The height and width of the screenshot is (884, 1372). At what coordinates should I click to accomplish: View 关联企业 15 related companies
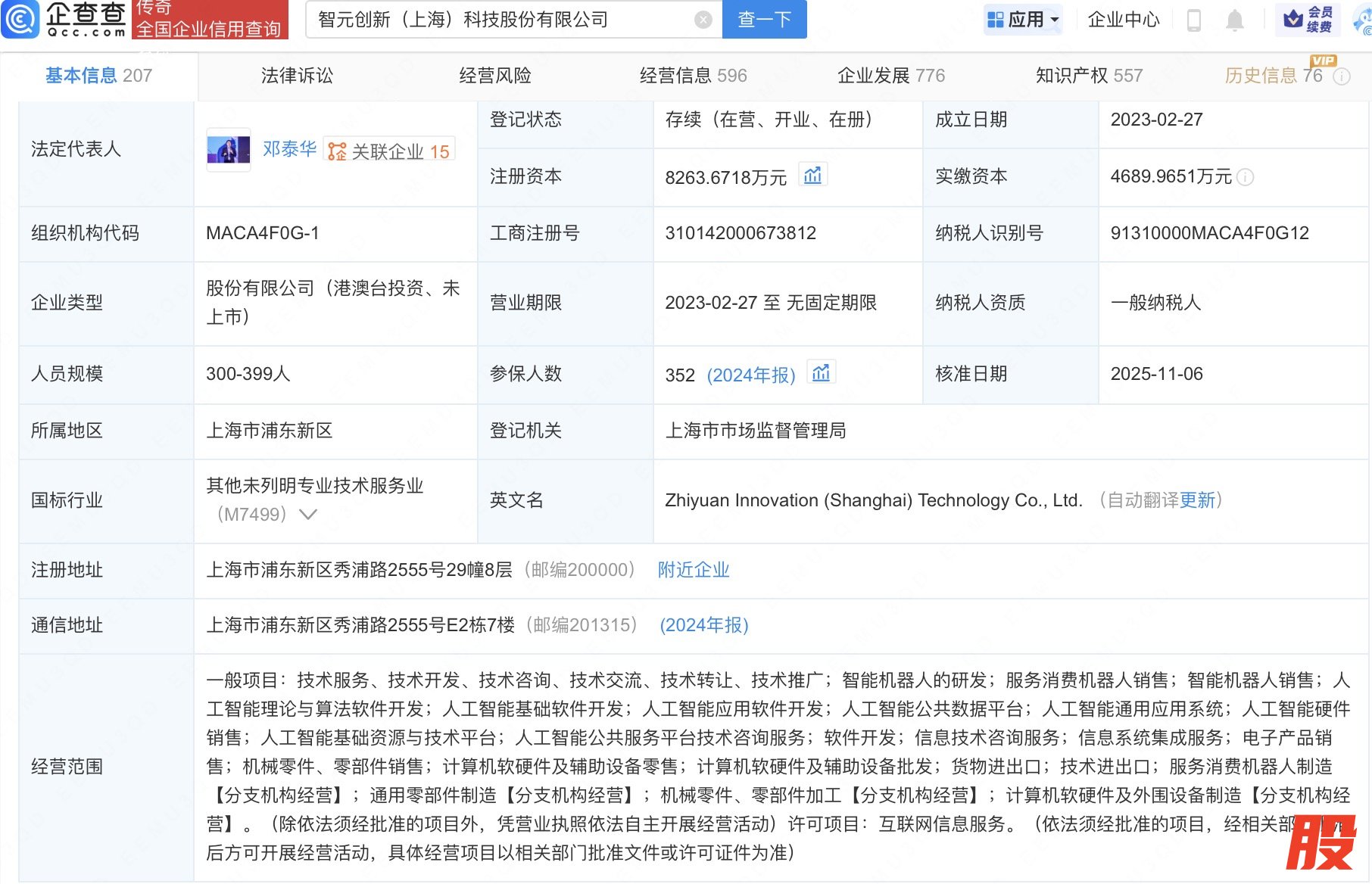point(389,151)
